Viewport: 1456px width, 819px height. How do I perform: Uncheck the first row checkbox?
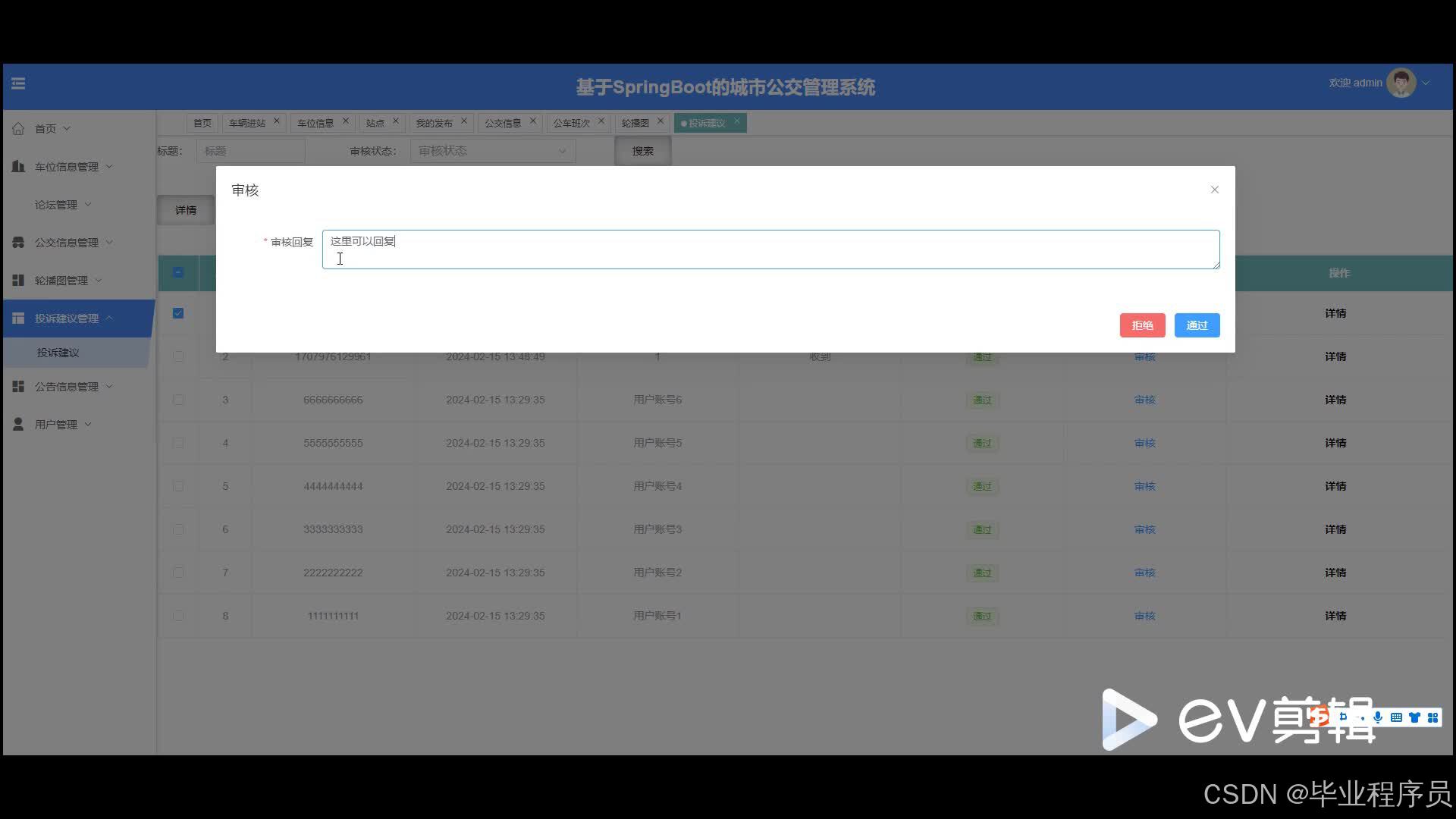(178, 313)
